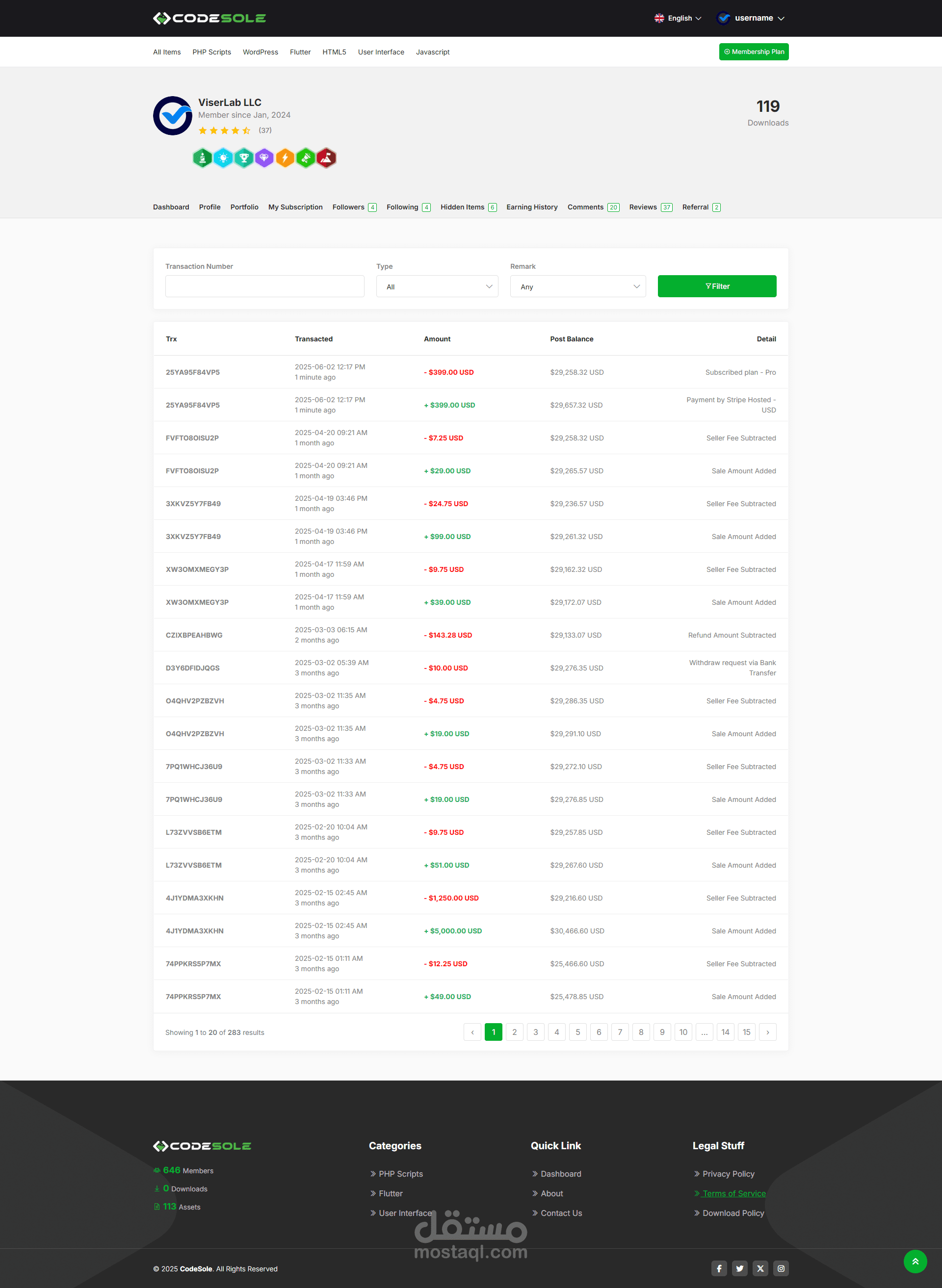Click transaction ID CZIXBPEAHBWG

tap(194, 635)
